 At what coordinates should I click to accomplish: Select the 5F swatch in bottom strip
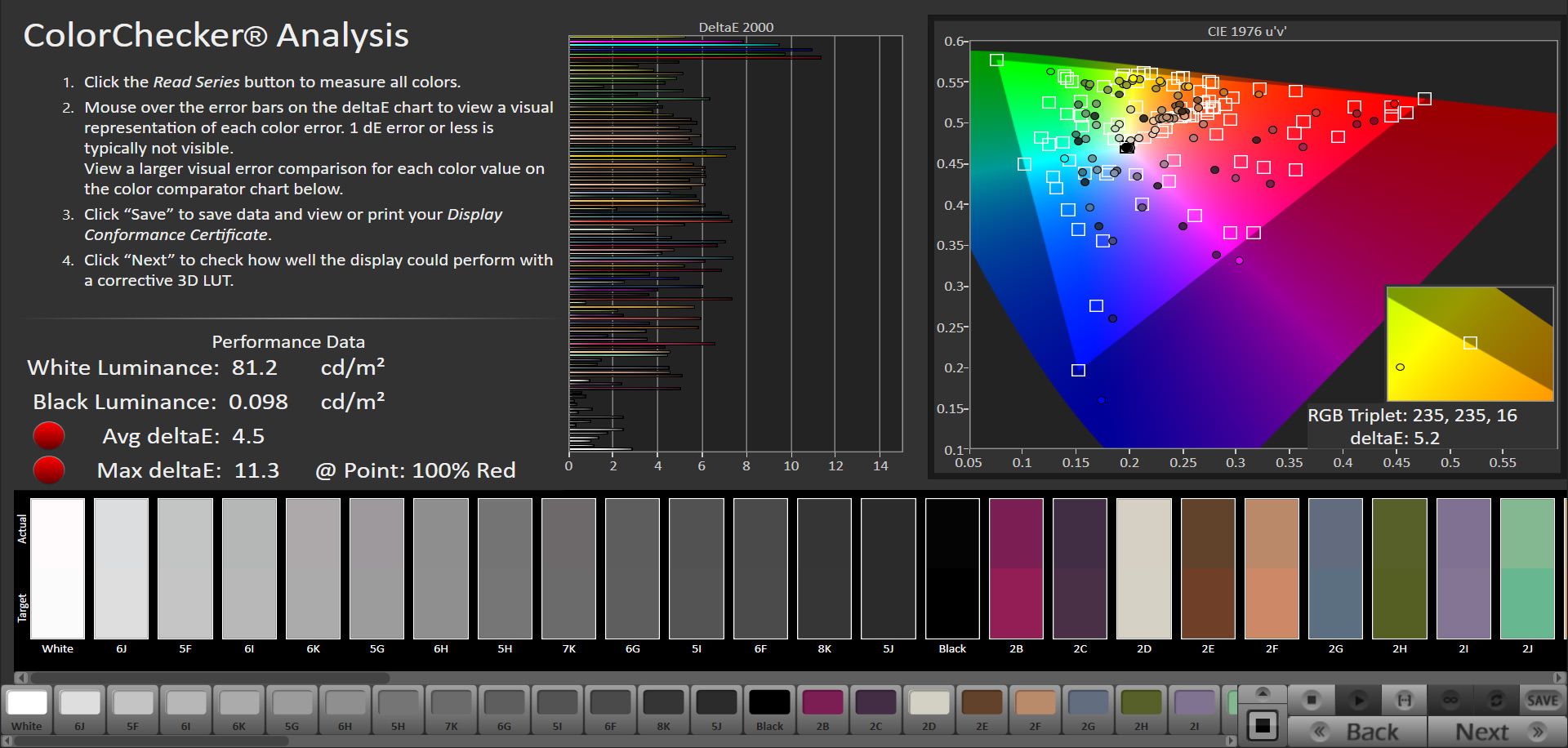pyautogui.click(x=133, y=710)
